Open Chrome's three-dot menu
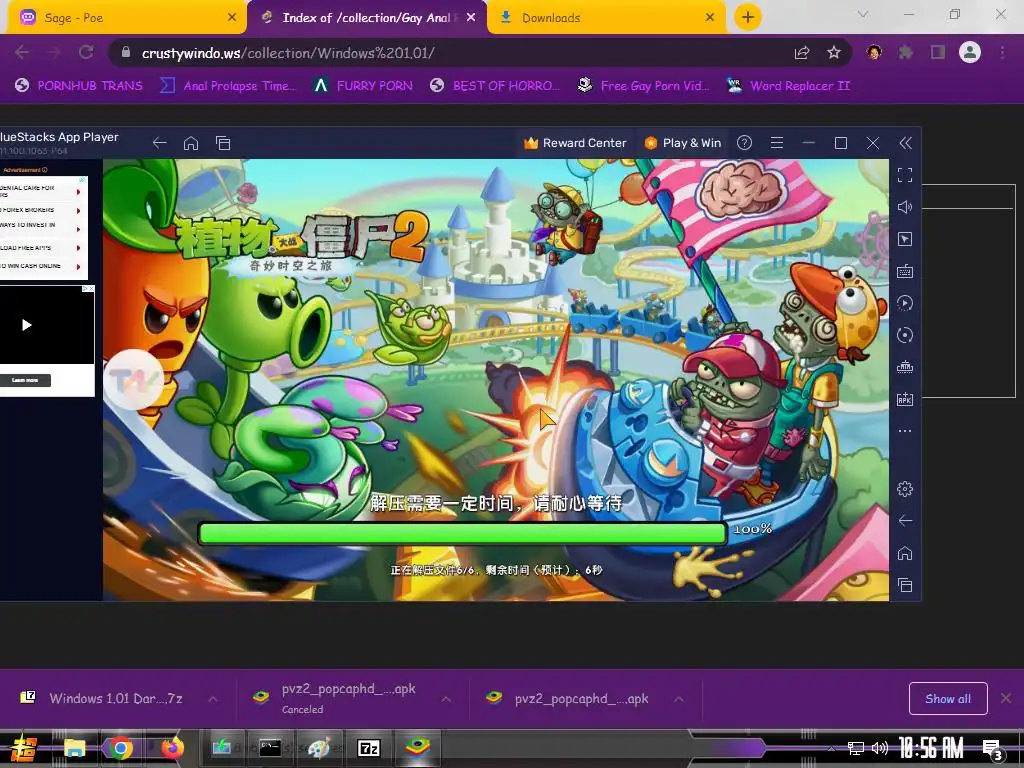Screen dimensions: 1024x768 coord(1002,53)
